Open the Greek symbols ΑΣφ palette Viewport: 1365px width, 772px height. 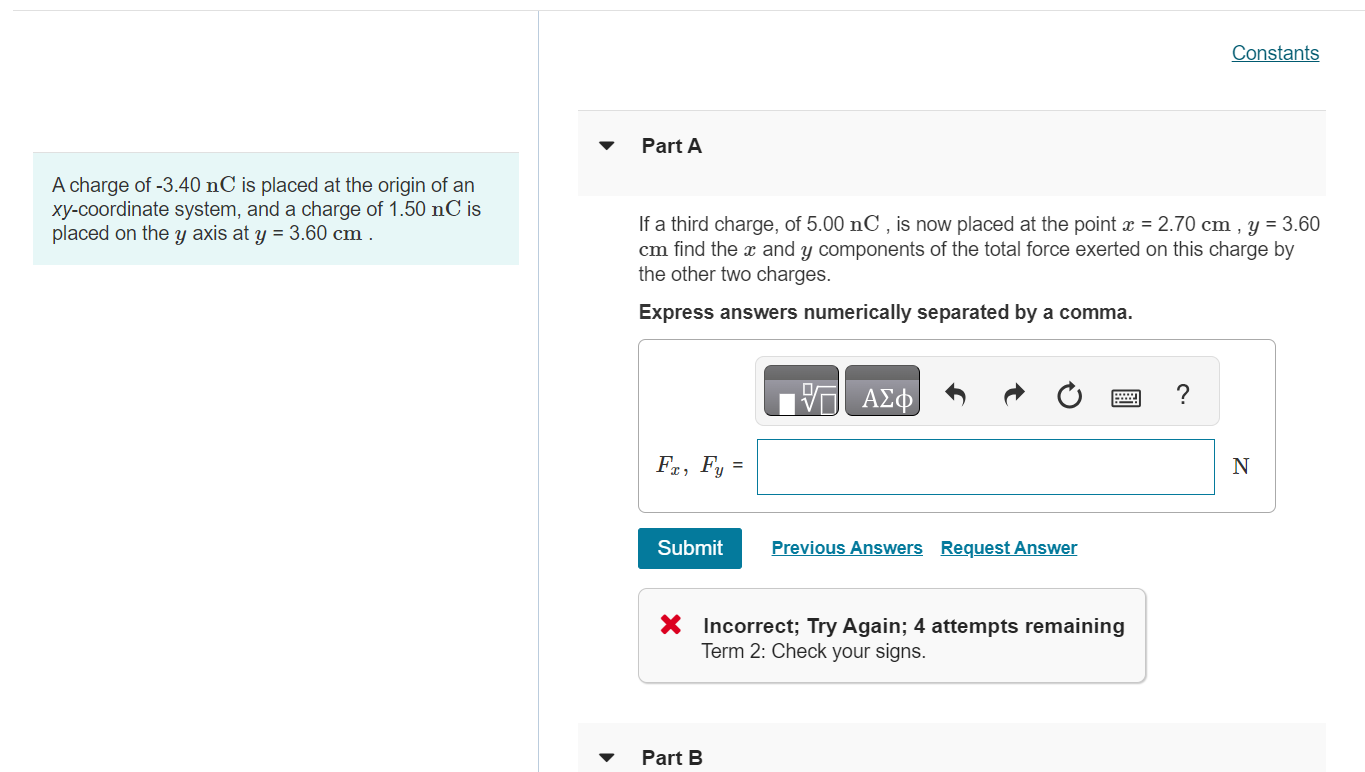tap(882, 391)
